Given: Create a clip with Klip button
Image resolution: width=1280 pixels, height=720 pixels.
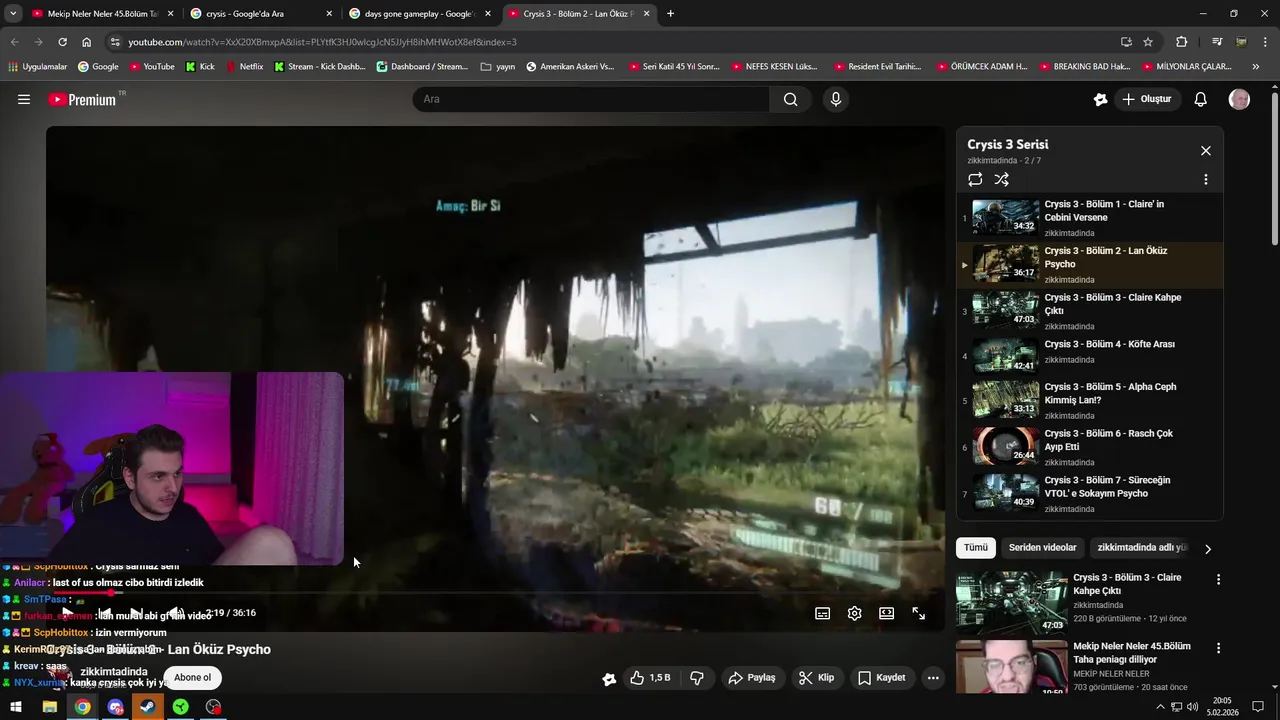Looking at the screenshot, I should coord(816,678).
